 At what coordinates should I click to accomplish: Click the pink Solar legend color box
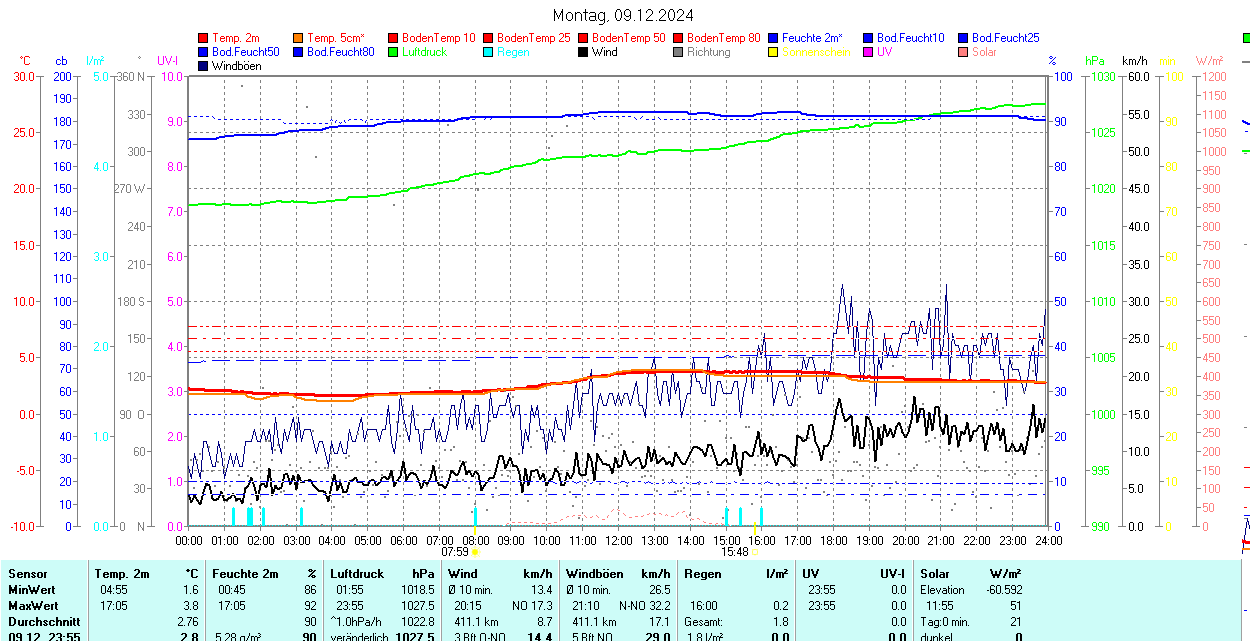pyautogui.click(x=964, y=52)
